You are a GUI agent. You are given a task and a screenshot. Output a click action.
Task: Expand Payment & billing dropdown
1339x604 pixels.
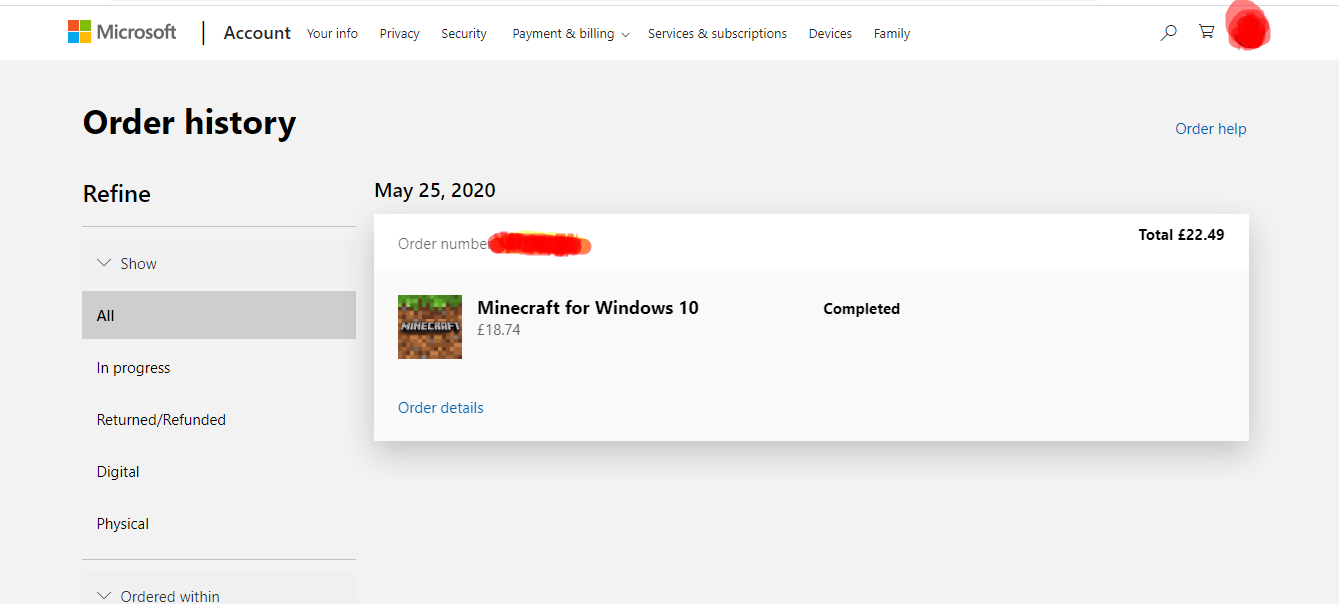pyautogui.click(x=571, y=34)
